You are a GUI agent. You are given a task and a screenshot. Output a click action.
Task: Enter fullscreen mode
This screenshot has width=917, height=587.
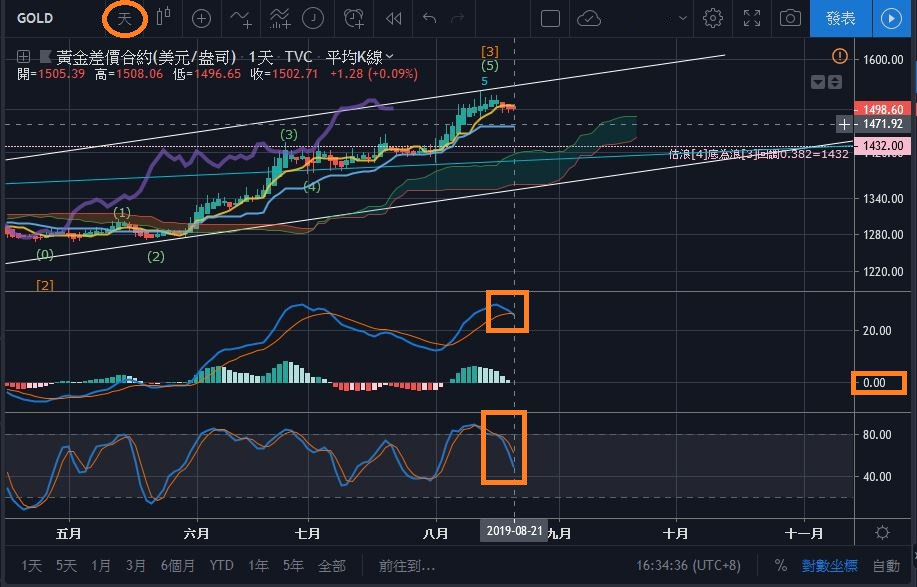coord(751,18)
